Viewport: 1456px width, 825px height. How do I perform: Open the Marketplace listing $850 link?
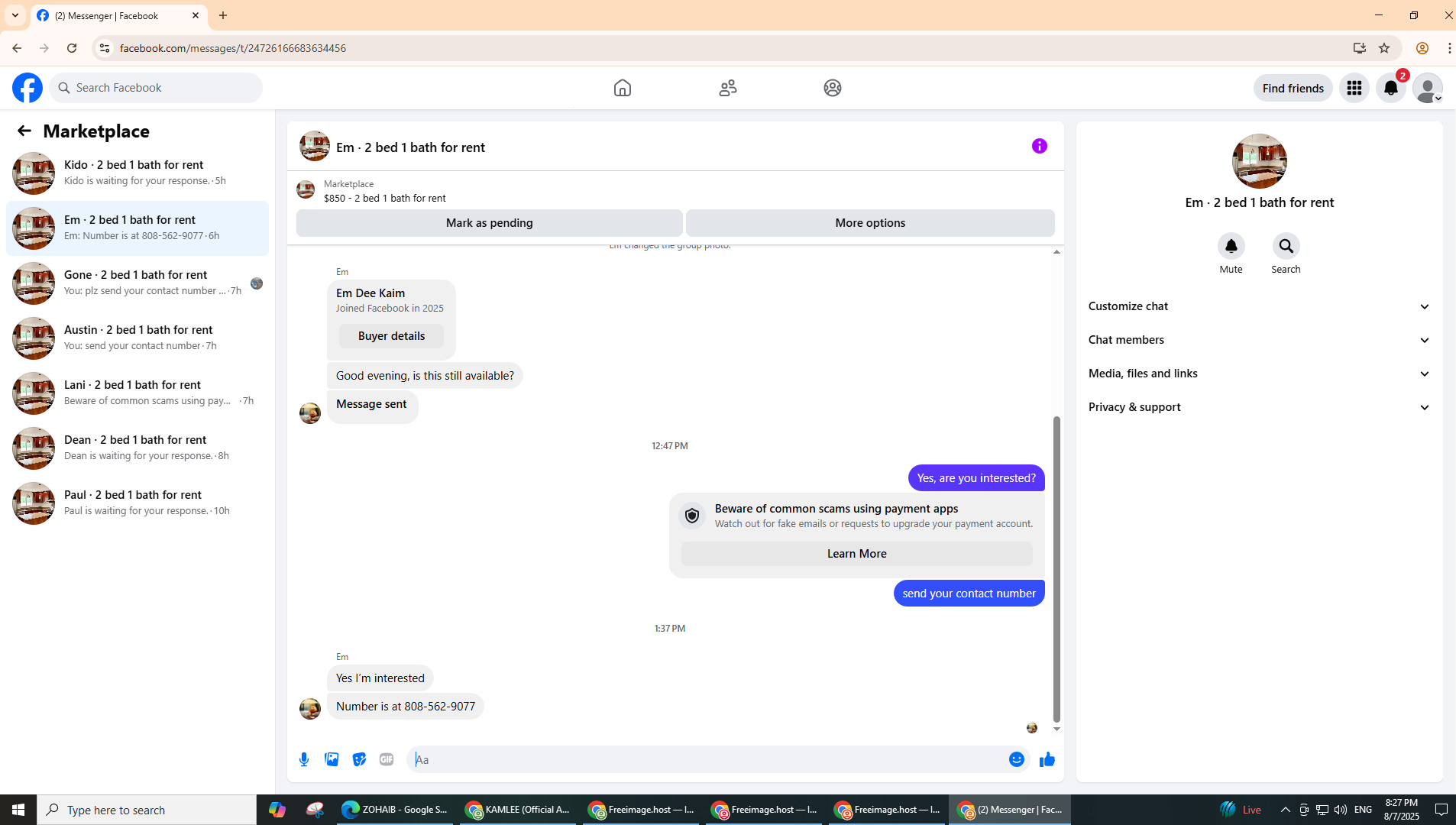pyautogui.click(x=385, y=198)
